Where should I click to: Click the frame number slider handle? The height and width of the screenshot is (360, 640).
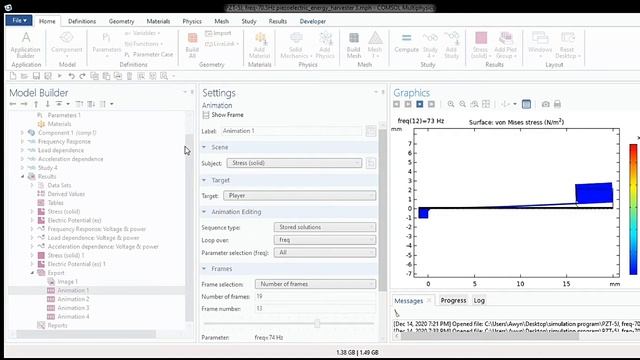point(317,323)
